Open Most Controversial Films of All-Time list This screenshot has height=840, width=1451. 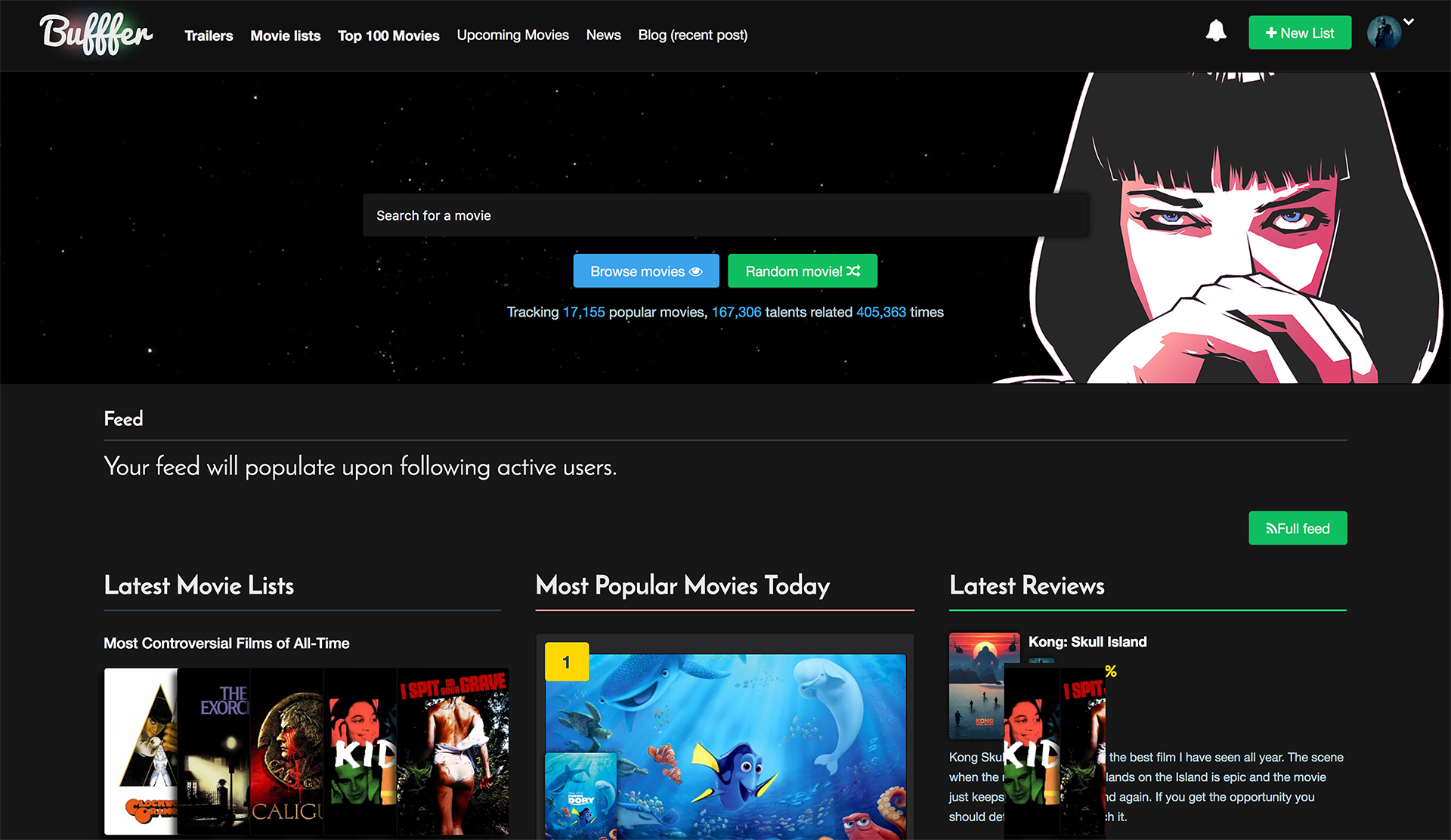pyautogui.click(x=227, y=644)
